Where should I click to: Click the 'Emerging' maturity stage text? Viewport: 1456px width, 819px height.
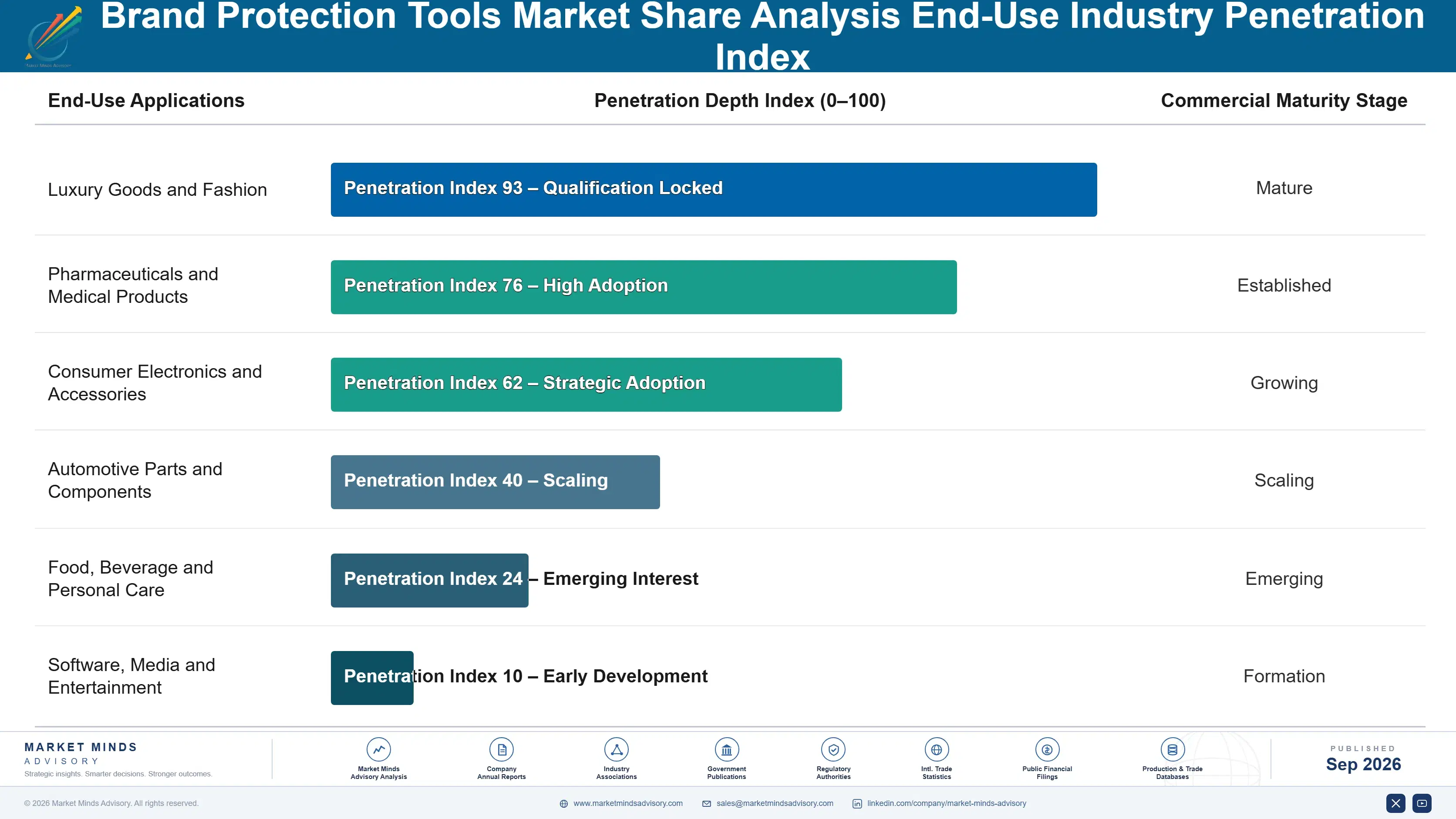click(x=1284, y=579)
